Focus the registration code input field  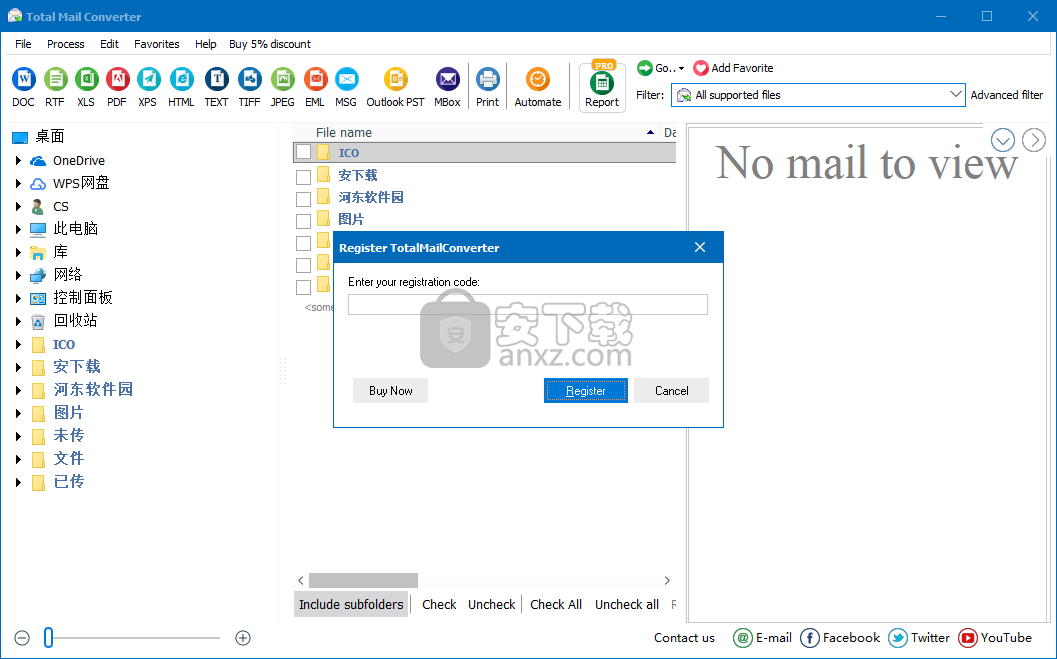(528, 305)
